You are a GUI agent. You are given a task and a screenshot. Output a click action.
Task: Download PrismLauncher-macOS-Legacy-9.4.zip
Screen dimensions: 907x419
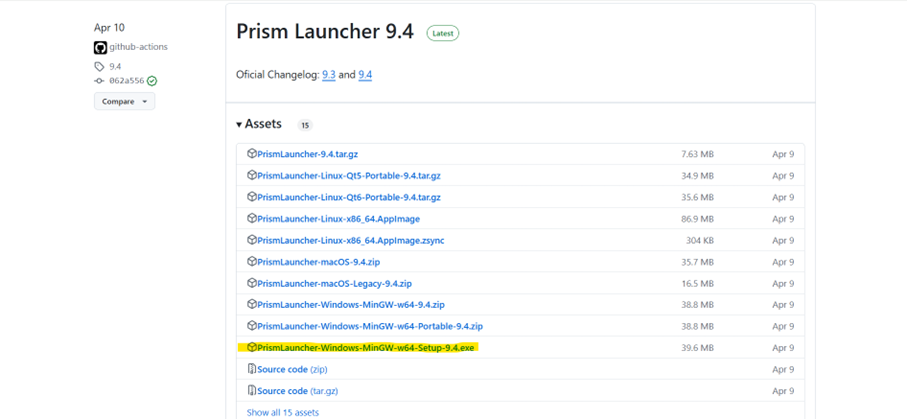pyautogui.click(x=334, y=284)
